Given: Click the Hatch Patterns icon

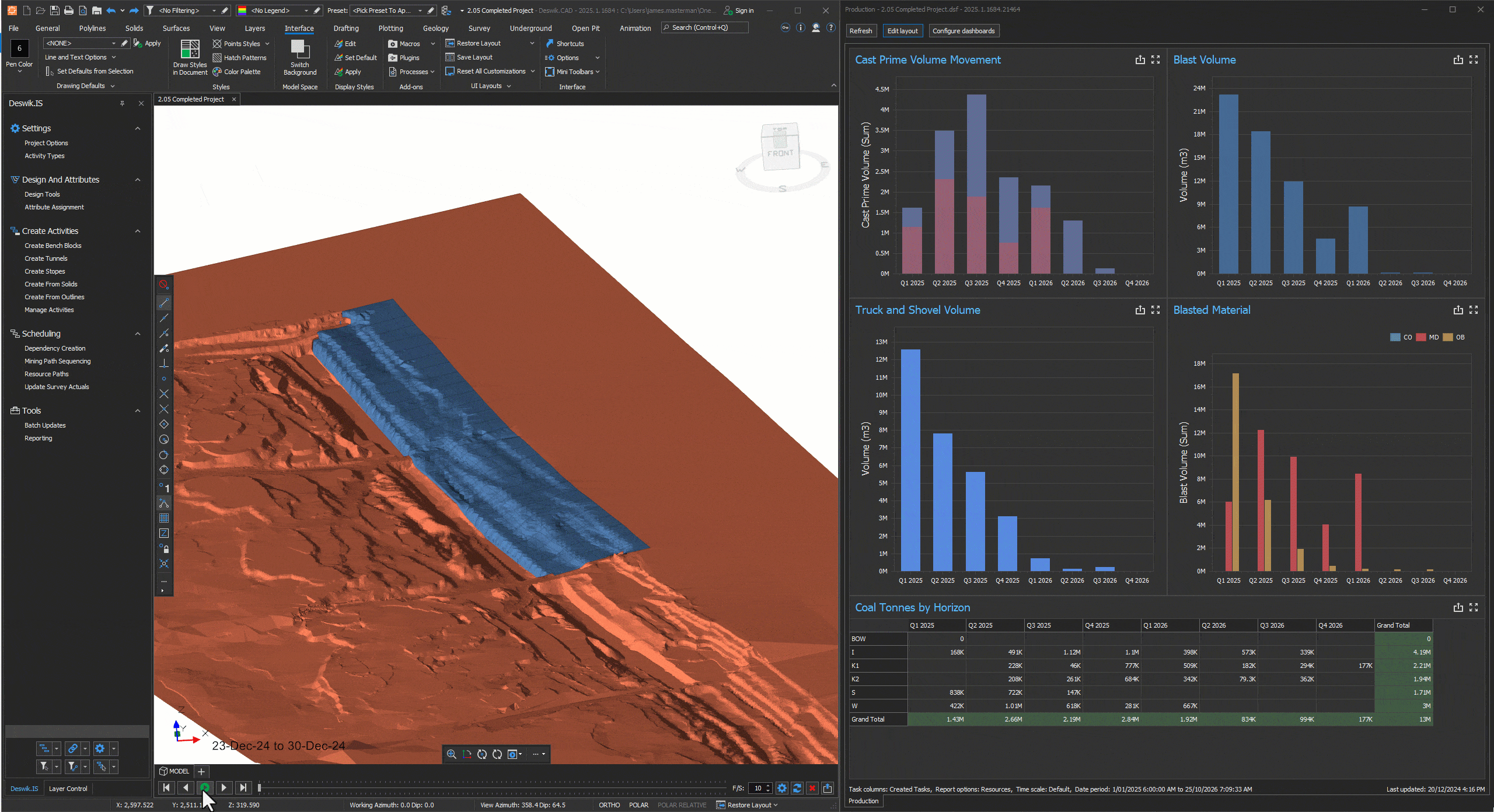Looking at the screenshot, I should pos(217,58).
